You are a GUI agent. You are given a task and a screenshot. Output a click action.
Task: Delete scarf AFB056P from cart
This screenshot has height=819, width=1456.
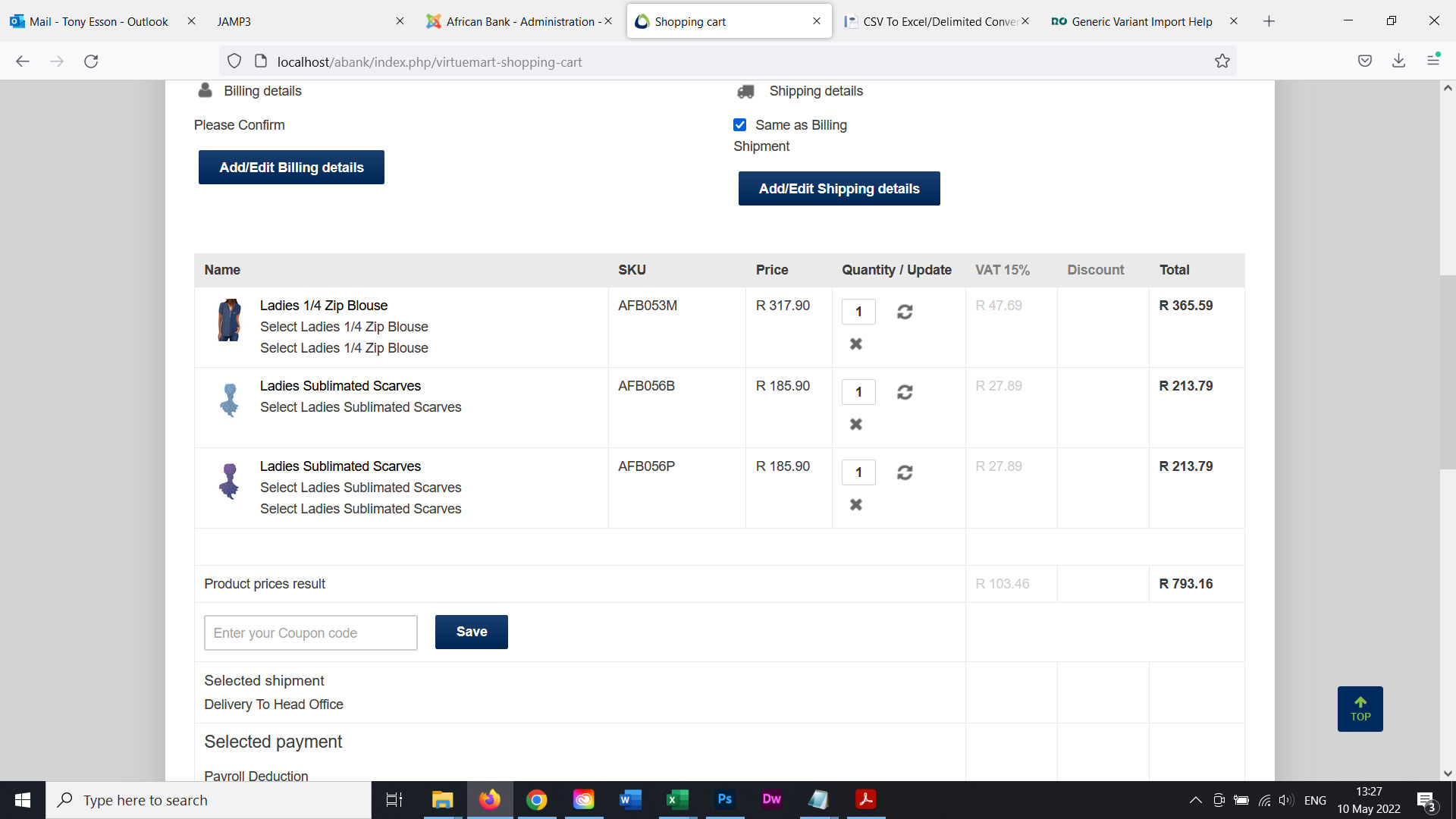[x=856, y=505]
